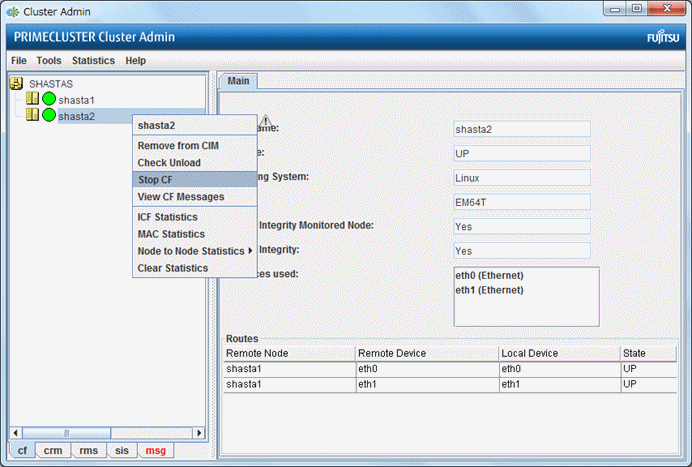The image size is (692, 467).
Task: Choose Stop CF from context menu
Action: tap(155, 180)
